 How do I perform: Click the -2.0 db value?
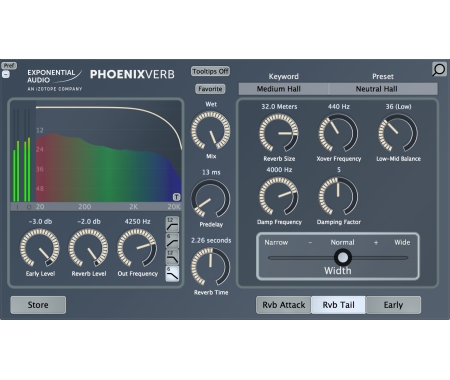pos(89,222)
